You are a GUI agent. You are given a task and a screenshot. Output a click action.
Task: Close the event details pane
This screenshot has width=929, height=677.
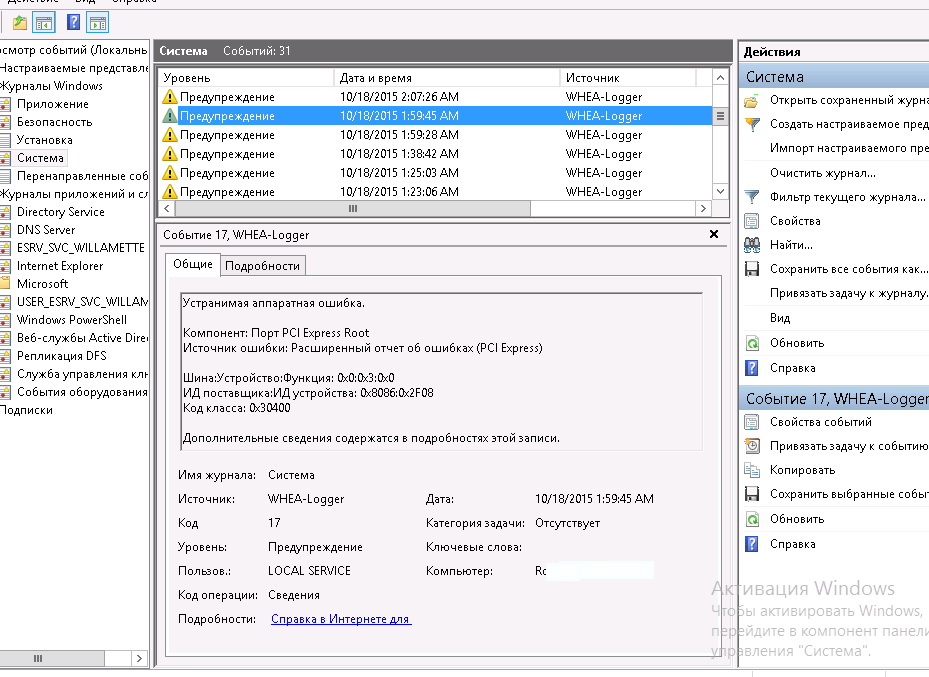(714, 234)
